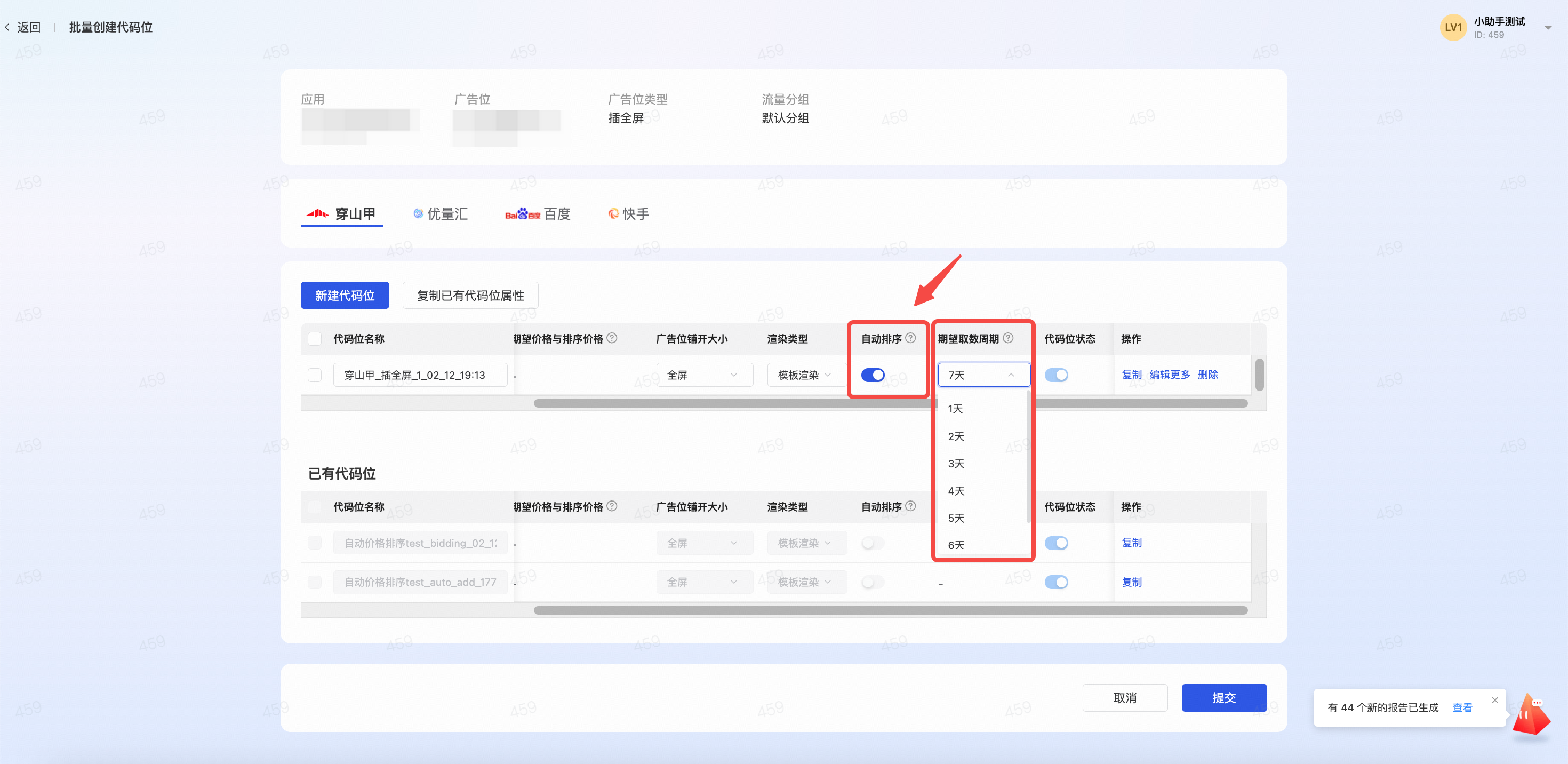This screenshot has width=1568, height=764.
Task: Click the LV1 user avatar badge
Action: click(x=1452, y=27)
